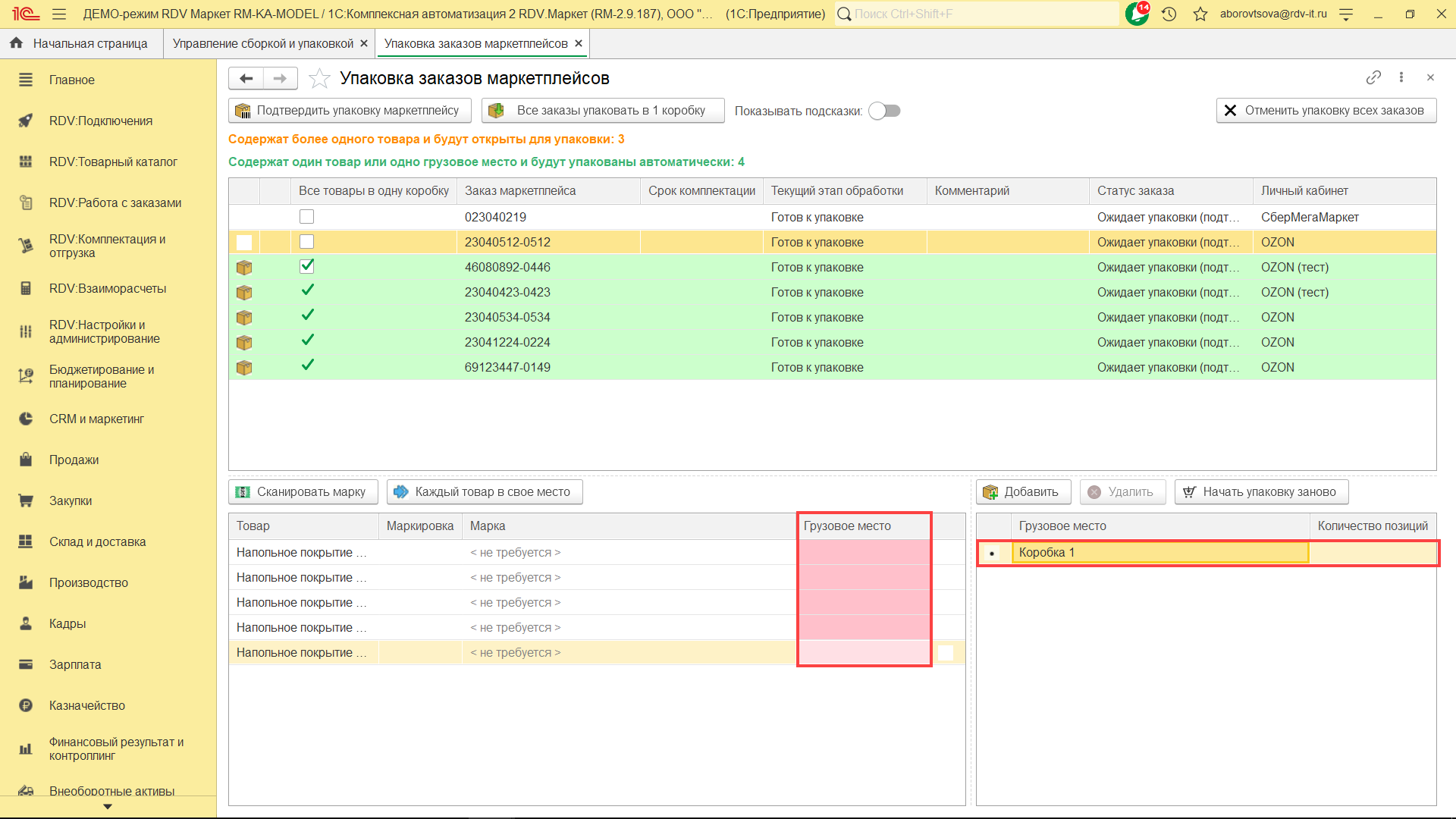Open the panel settings dropdown in title bar
Screen dimensions: 1456x819
coord(1346,14)
